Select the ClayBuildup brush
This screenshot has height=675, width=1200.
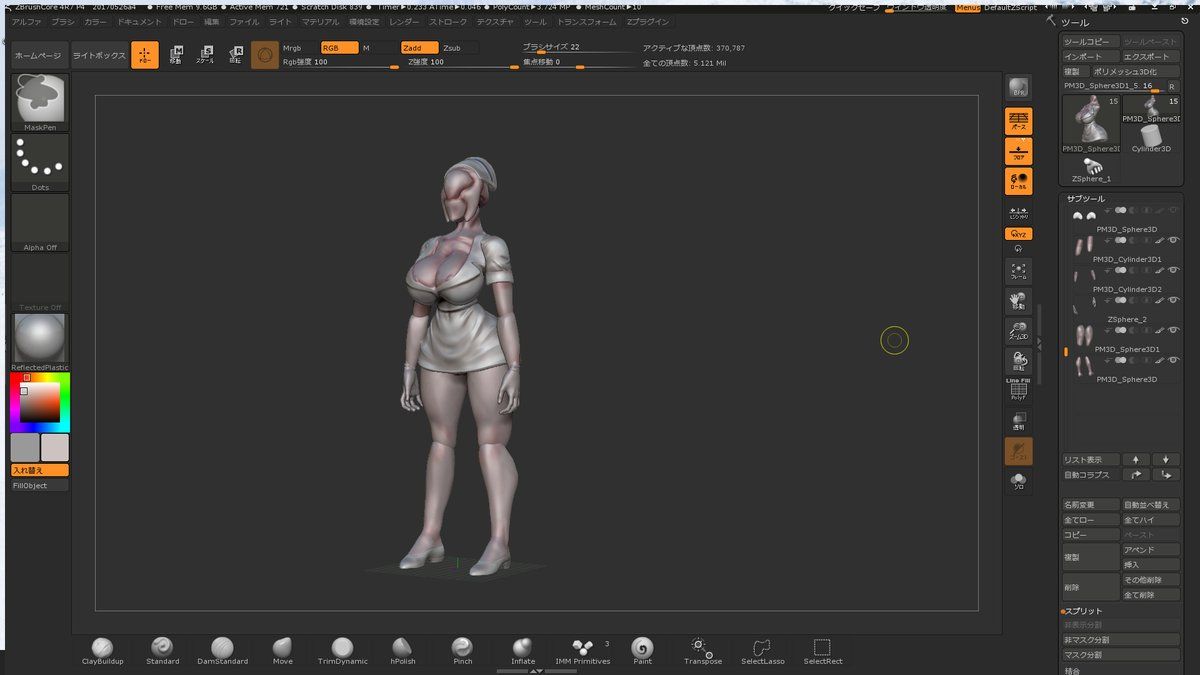(x=102, y=649)
